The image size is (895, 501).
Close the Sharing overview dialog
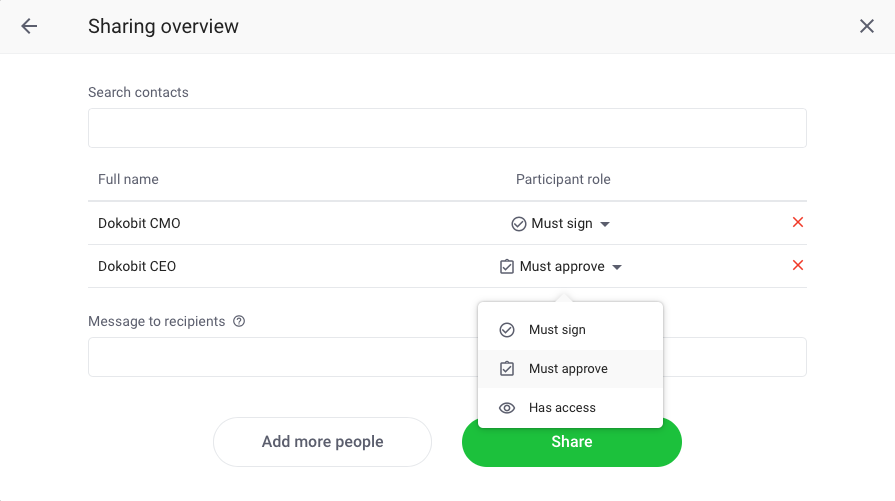[x=866, y=26]
